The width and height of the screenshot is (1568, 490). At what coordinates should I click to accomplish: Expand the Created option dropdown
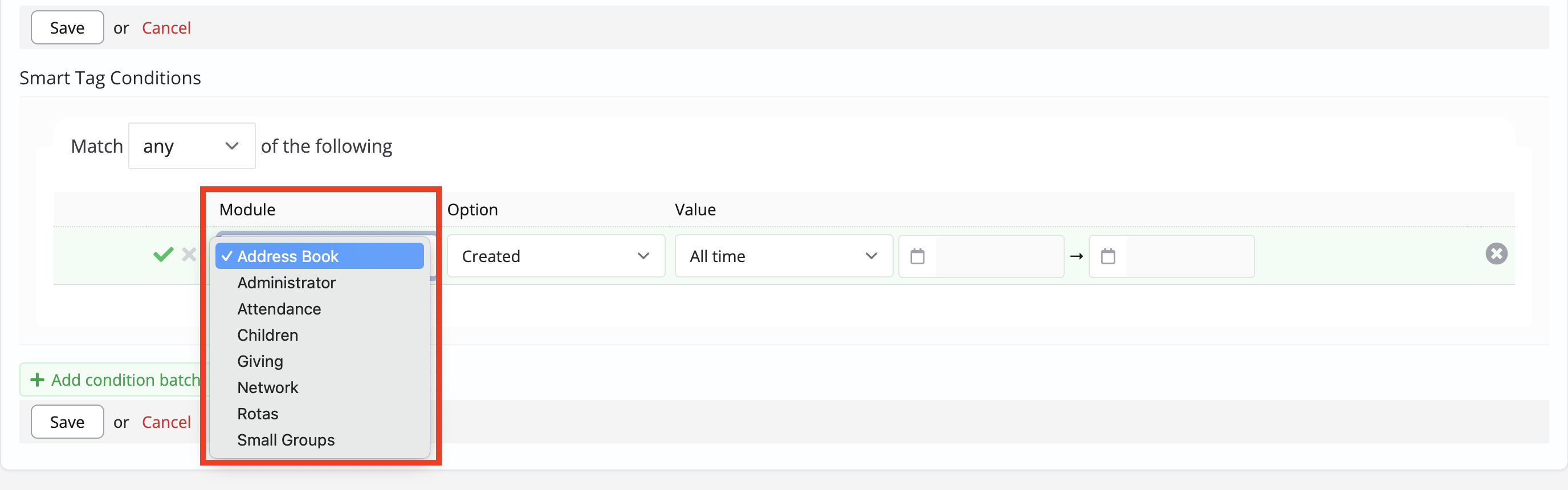[556, 256]
